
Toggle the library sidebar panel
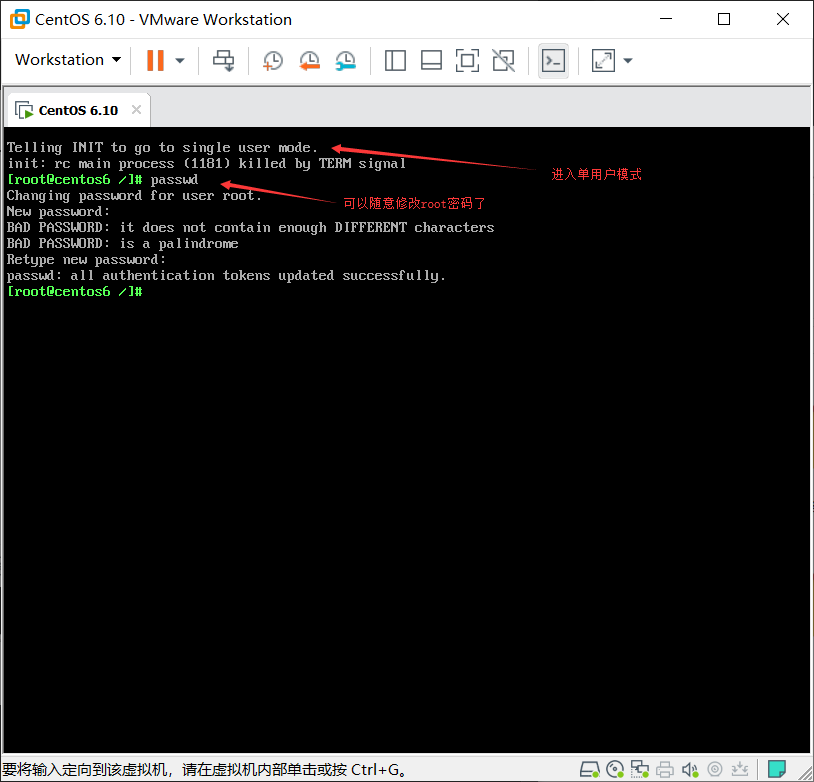pyautogui.click(x=395, y=61)
